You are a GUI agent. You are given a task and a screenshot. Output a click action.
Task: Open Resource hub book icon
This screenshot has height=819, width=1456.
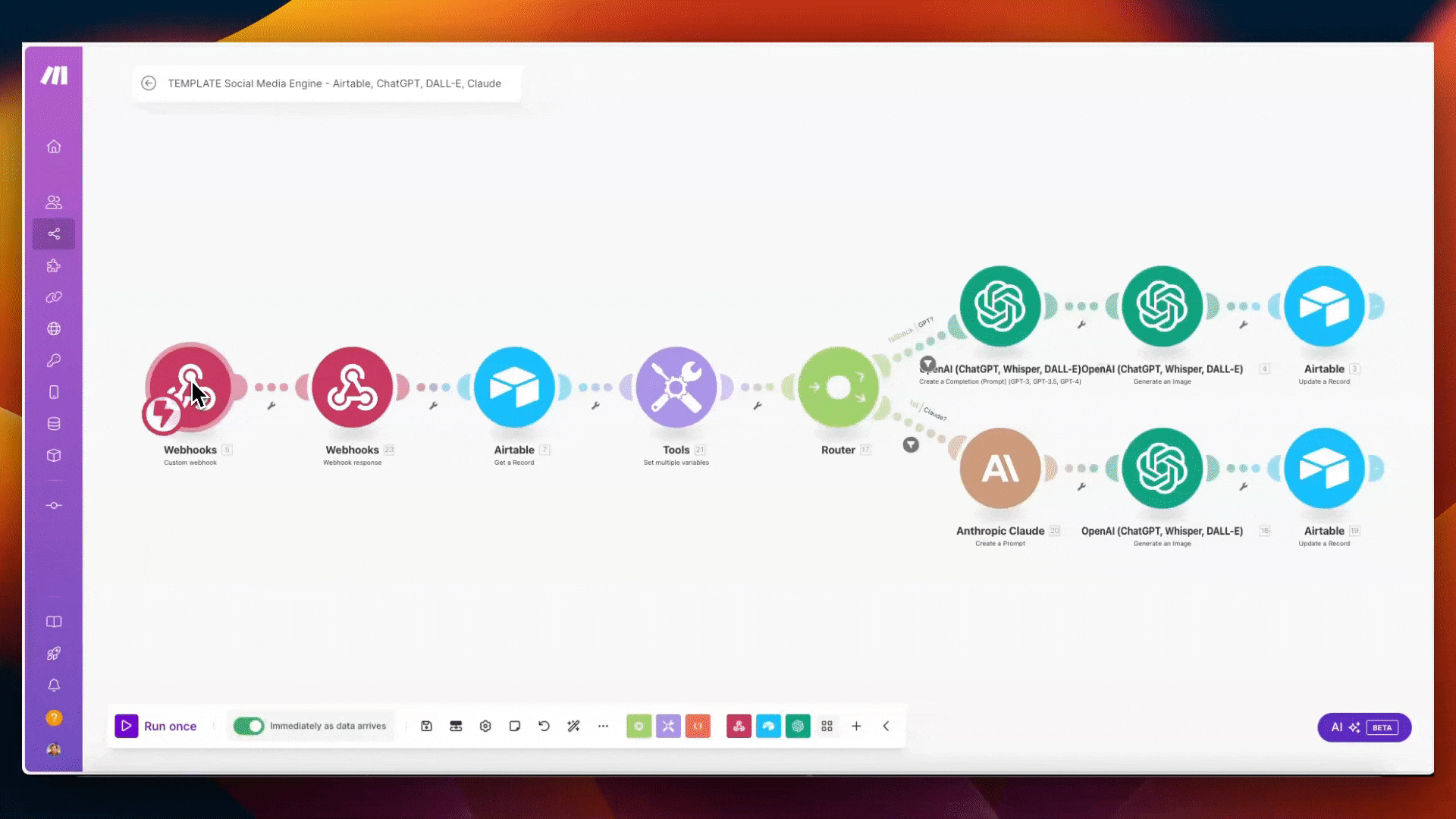54,622
